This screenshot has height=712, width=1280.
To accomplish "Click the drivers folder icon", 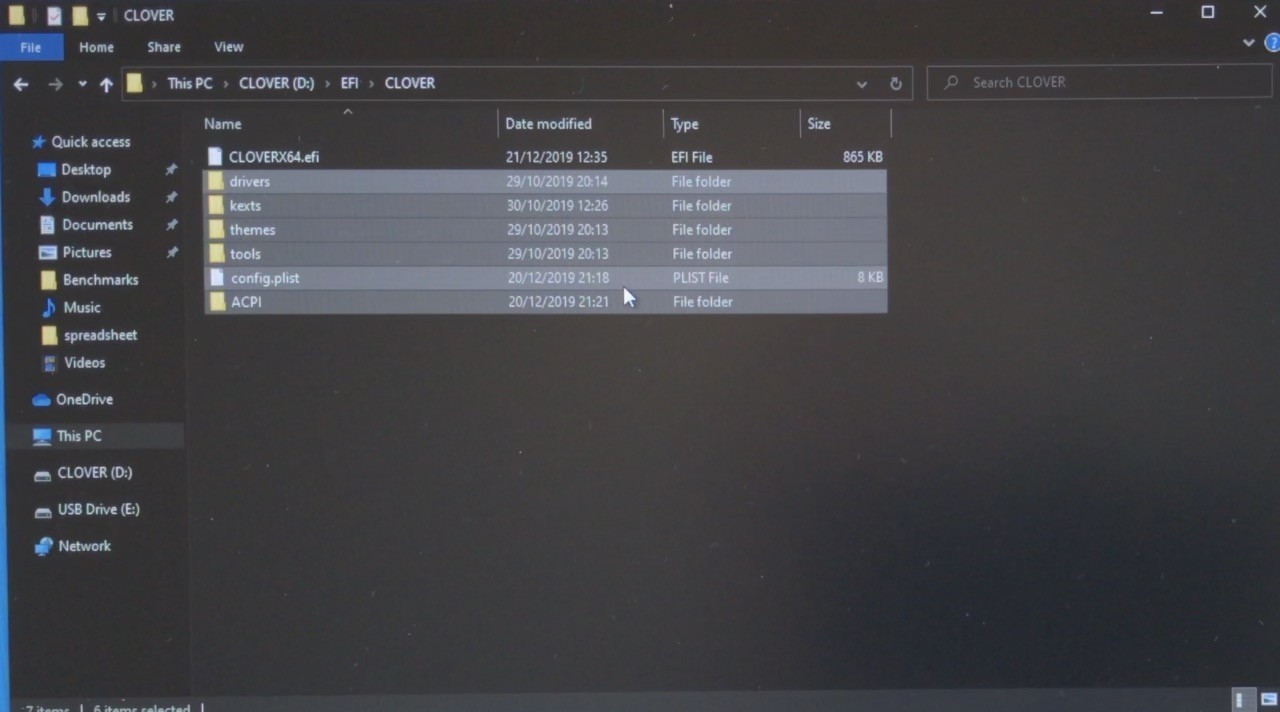I will 215,181.
